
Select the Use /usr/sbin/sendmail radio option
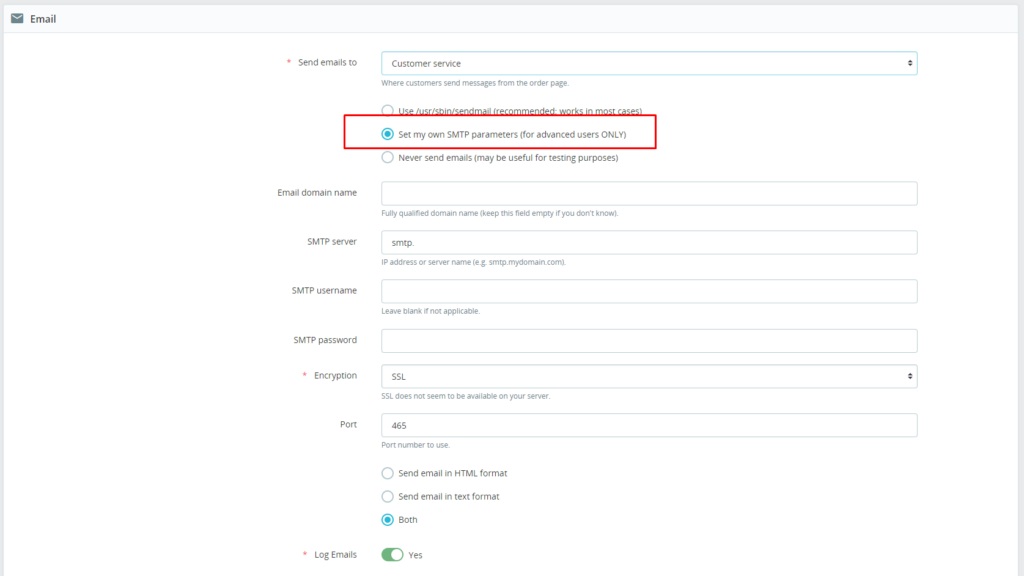(387, 110)
